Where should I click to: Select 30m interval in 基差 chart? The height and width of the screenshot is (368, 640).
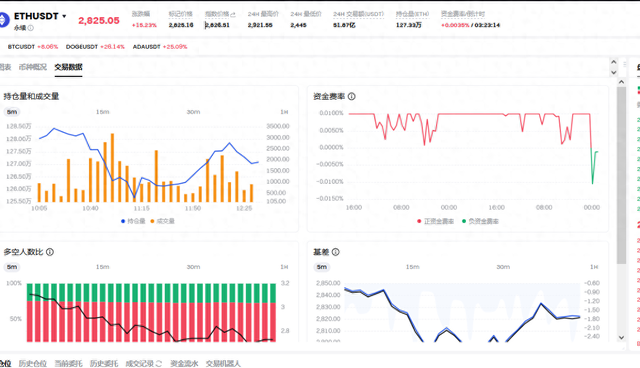pyautogui.click(x=503, y=267)
